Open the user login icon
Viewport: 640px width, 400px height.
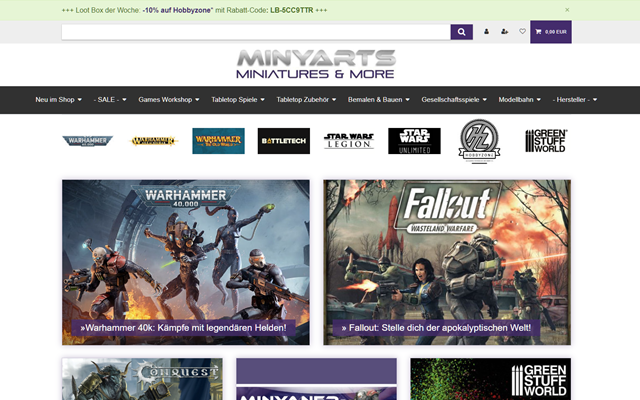pyautogui.click(x=486, y=31)
